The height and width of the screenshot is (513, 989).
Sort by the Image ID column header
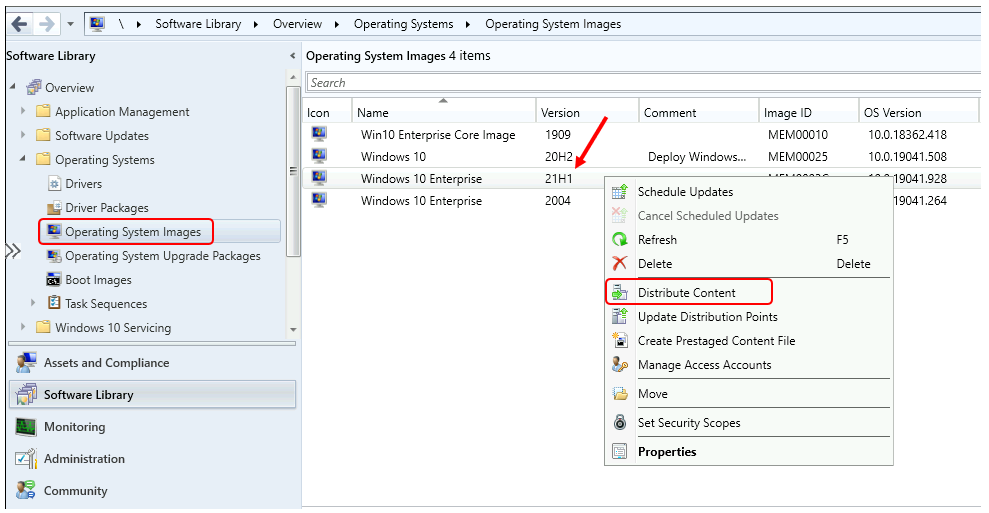pyautogui.click(x=809, y=110)
